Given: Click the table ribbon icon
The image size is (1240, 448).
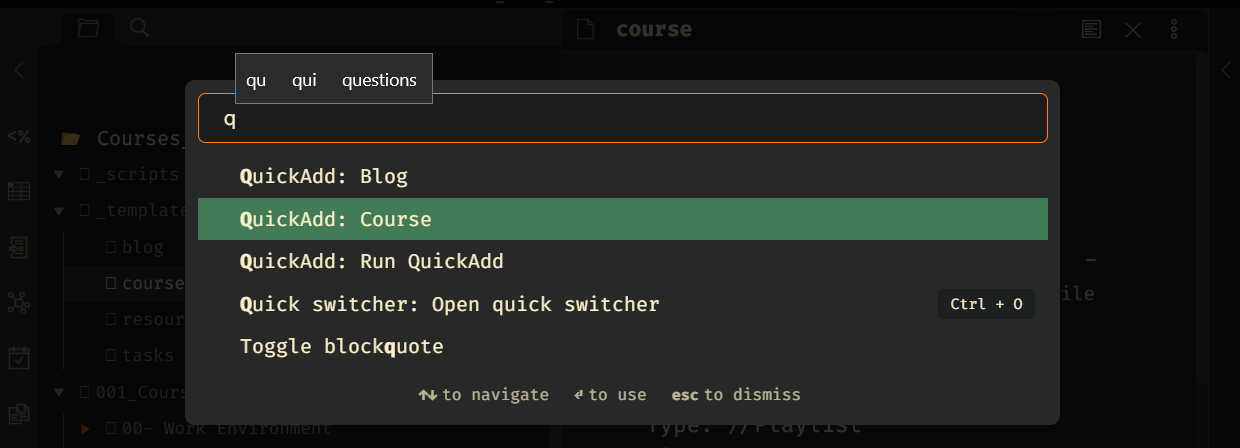Looking at the screenshot, I should pos(19,192).
